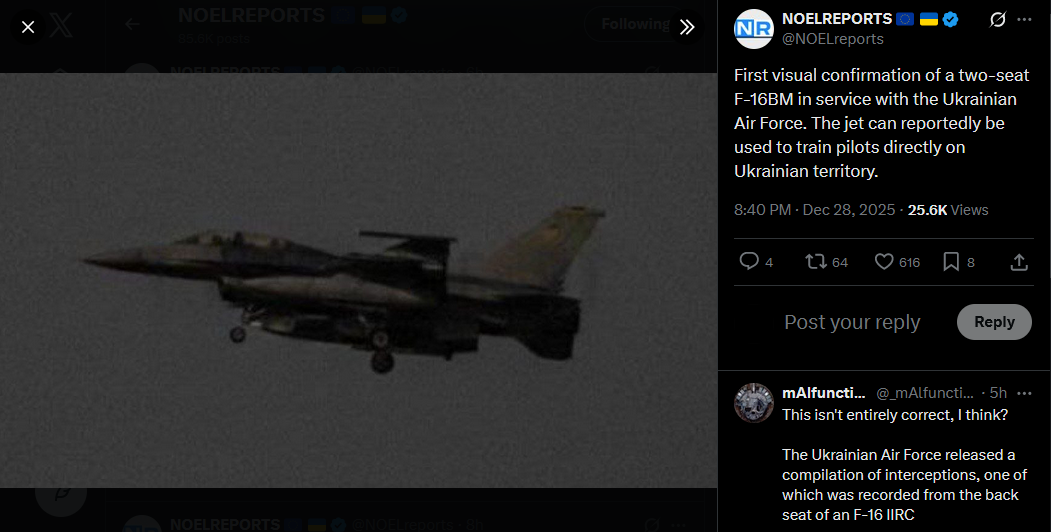The height and width of the screenshot is (532, 1051).
Task: Click the F-16 jet photo
Action: tap(359, 280)
